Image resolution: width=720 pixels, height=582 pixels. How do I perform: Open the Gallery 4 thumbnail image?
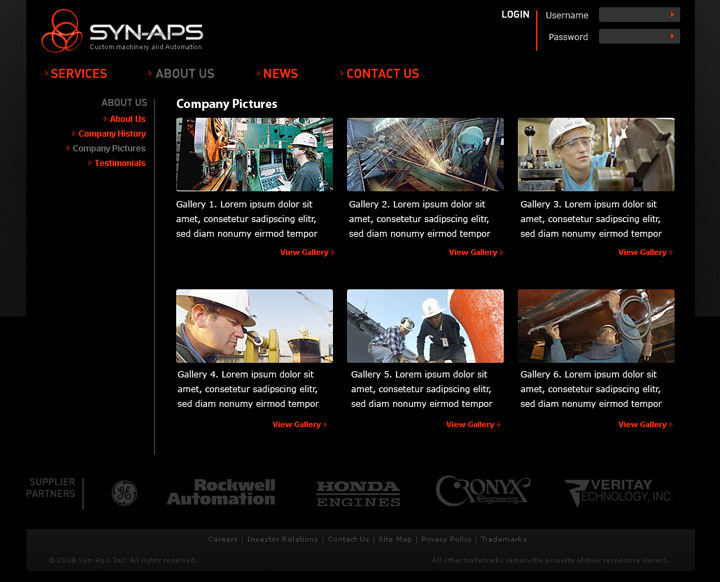254,326
